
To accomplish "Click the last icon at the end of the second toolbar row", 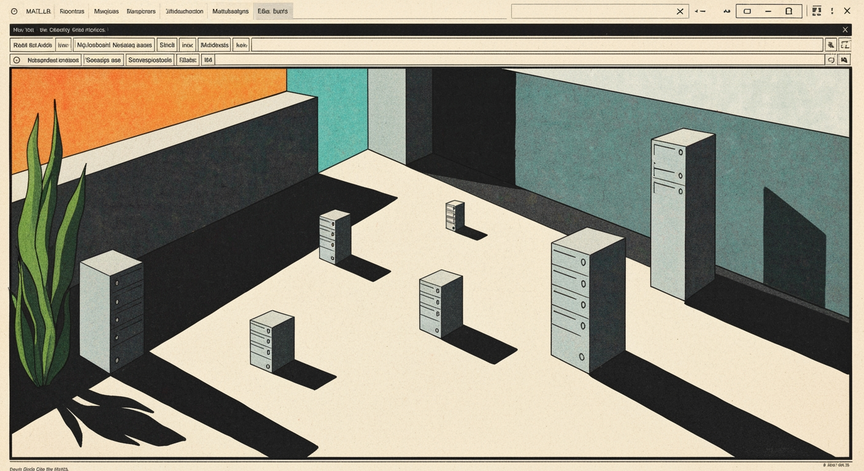I will click(844, 60).
